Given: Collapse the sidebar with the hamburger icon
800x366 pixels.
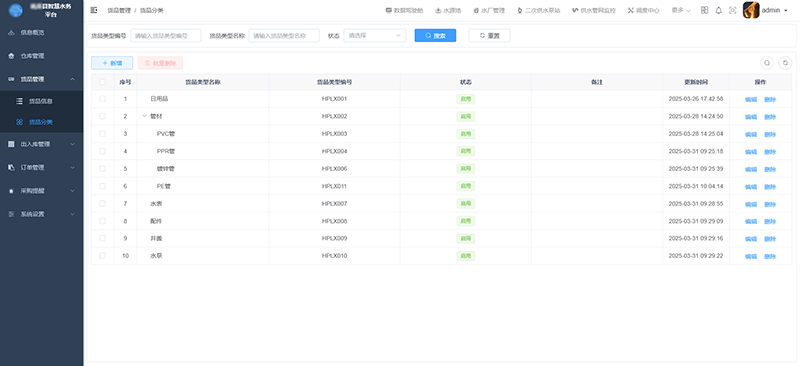Looking at the screenshot, I should pos(94,10).
